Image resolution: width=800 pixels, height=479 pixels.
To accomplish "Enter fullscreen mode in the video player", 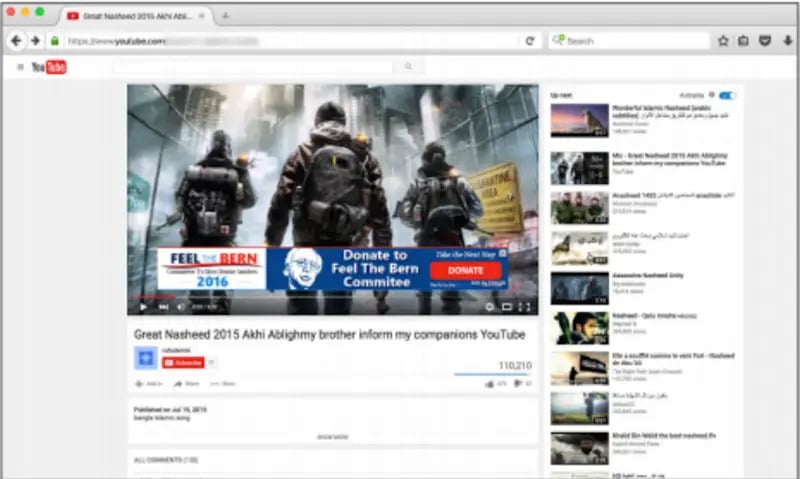I will (x=526, y=307).
